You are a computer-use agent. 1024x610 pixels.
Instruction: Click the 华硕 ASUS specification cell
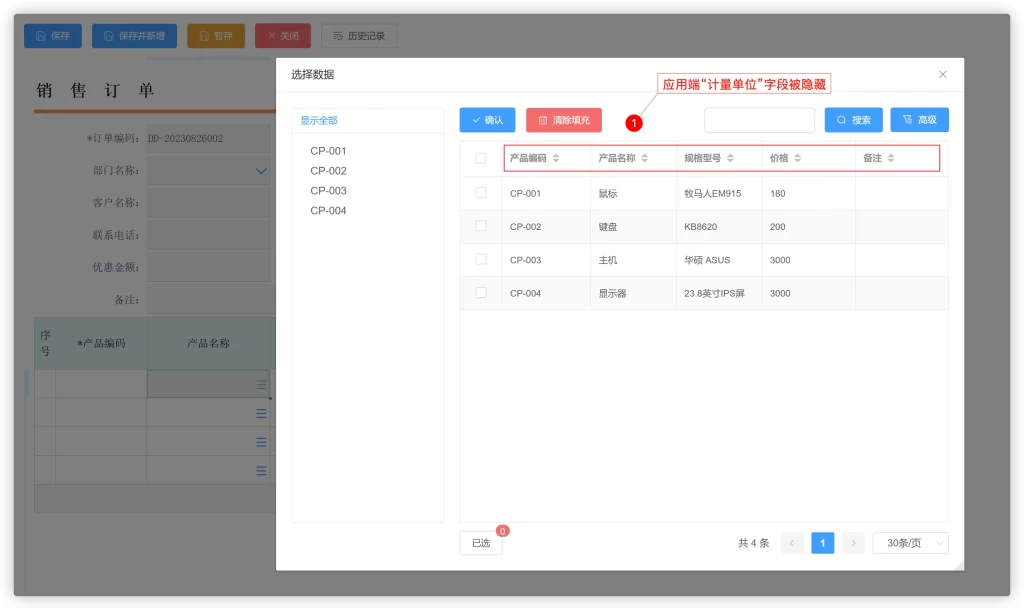click(x=718, y=260)
